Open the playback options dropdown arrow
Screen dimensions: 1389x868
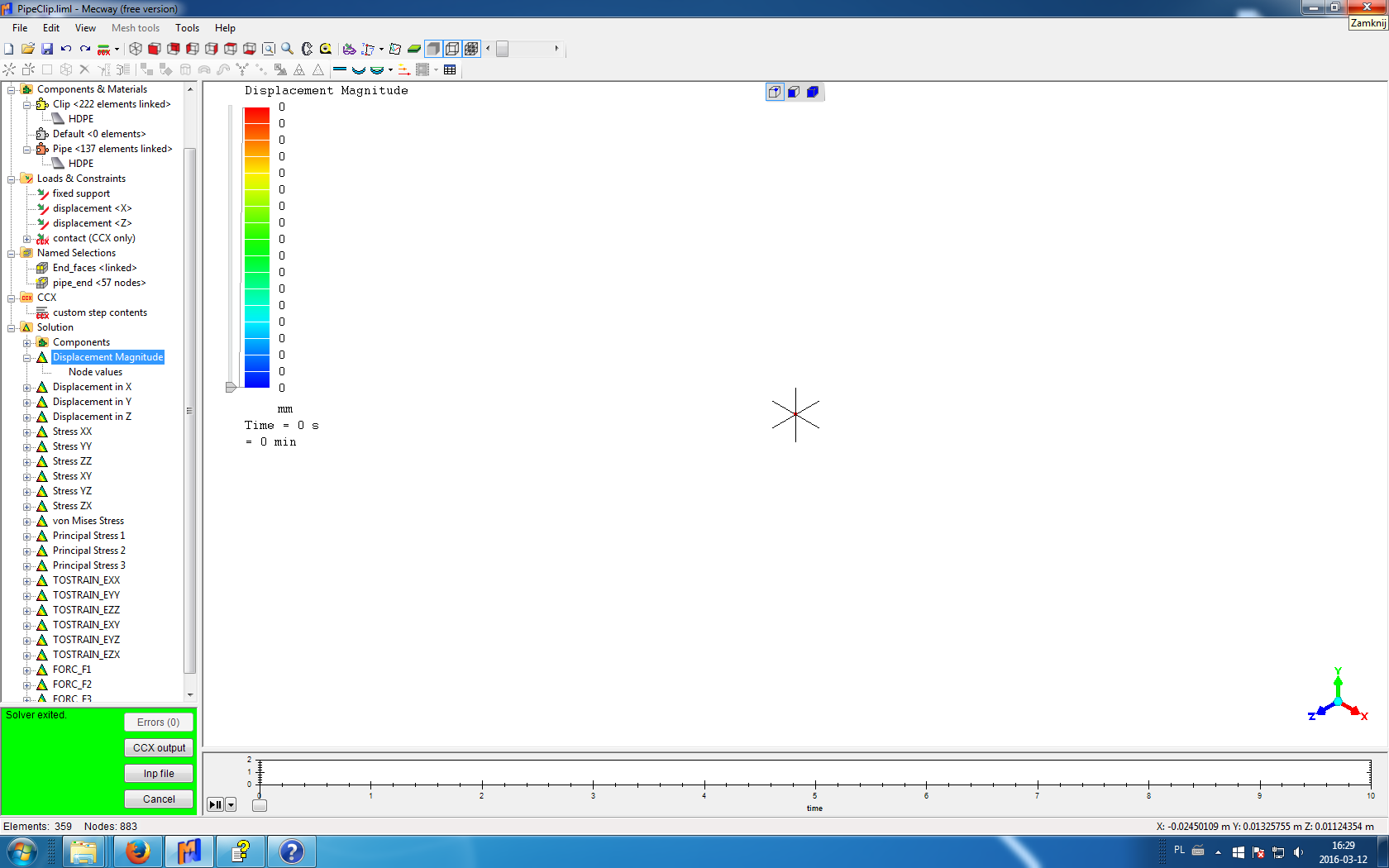point(231,804)
